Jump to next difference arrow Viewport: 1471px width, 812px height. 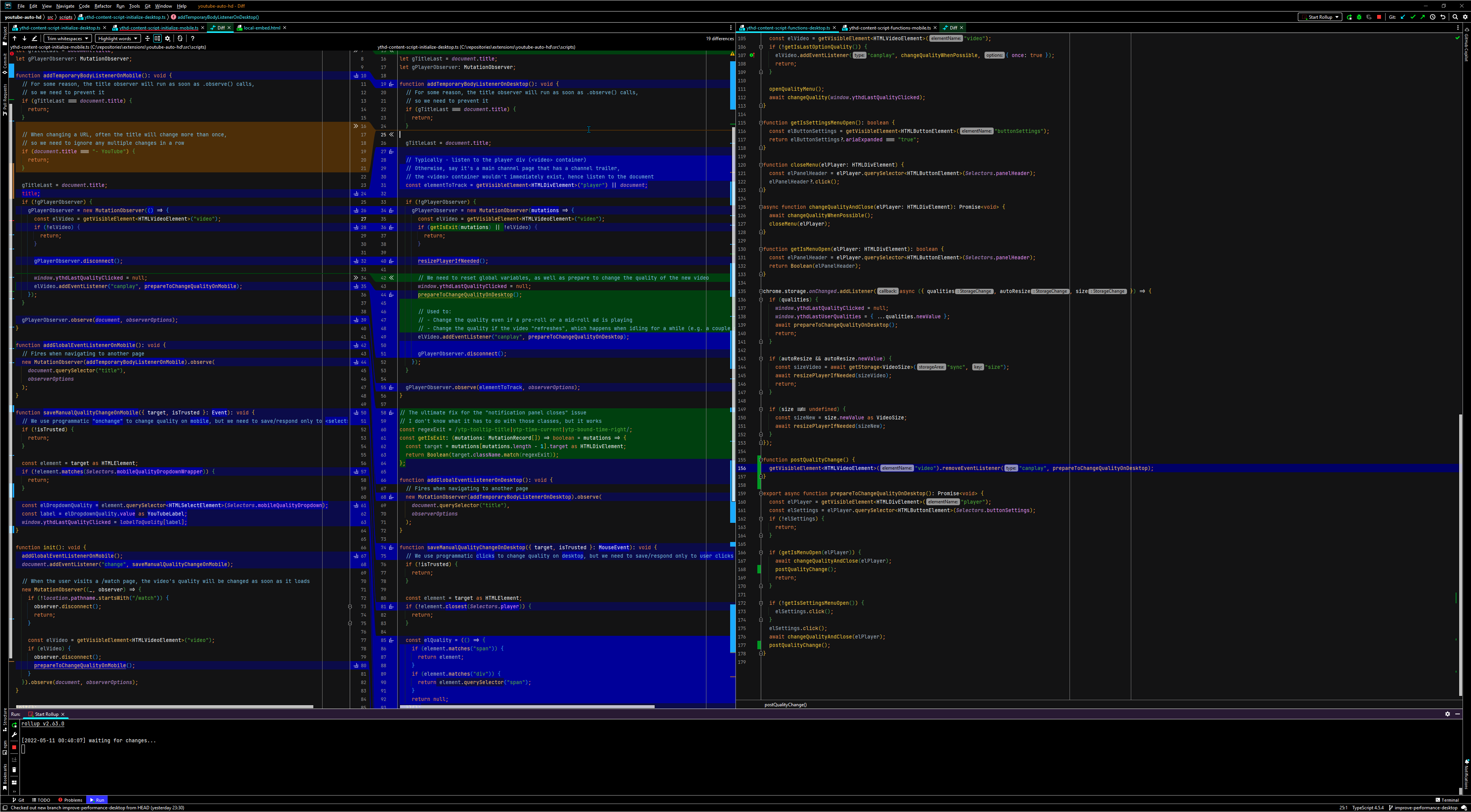pos(25,38)
